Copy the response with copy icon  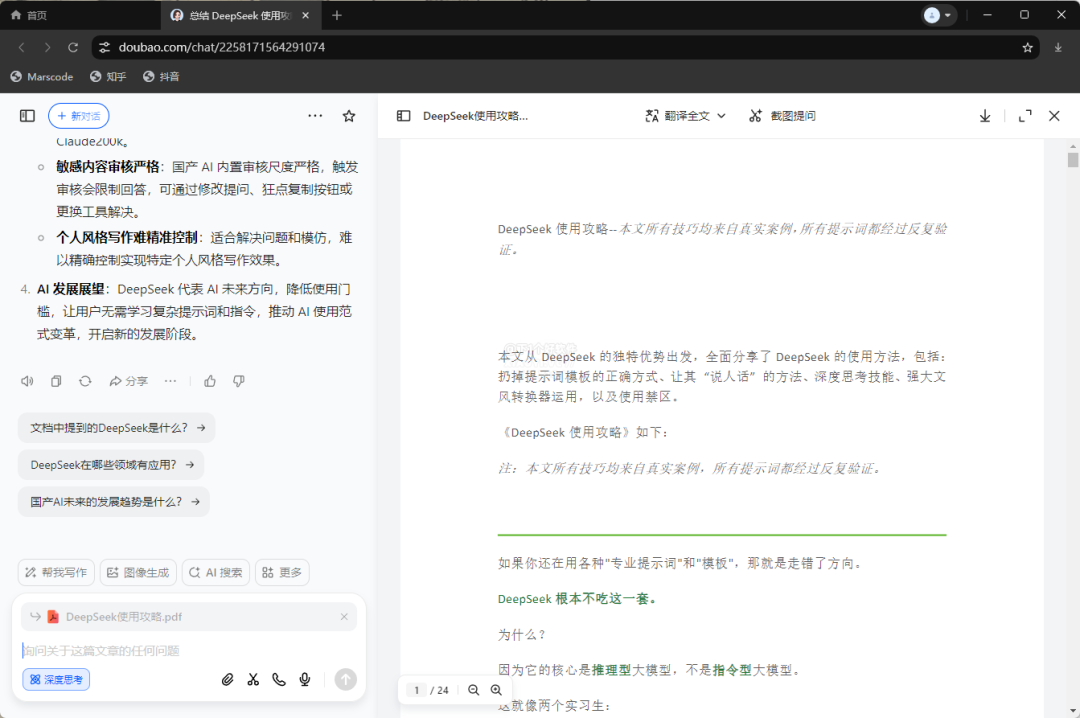[x=56, y=381]
